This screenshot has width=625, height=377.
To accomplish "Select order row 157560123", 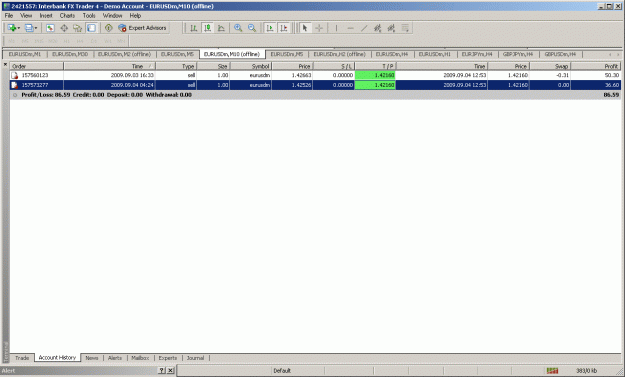I will point(315,75).
